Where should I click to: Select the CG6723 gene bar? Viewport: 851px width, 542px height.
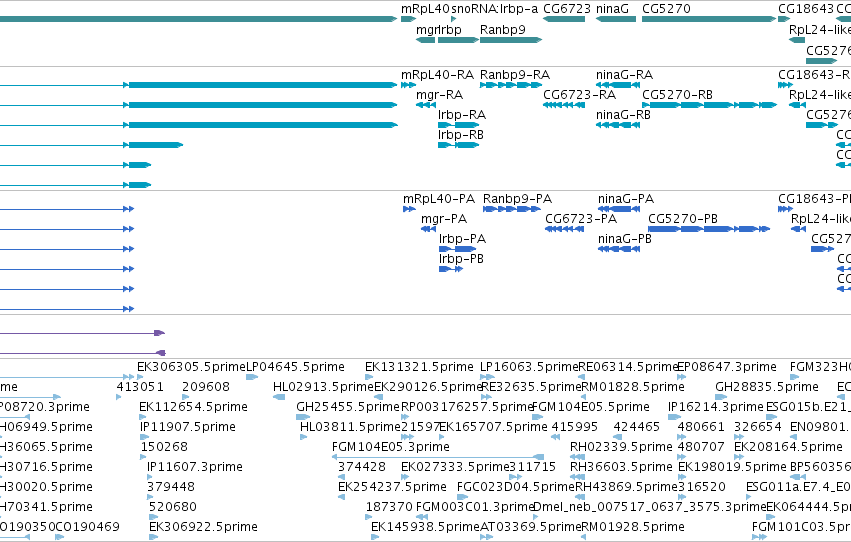564,19
